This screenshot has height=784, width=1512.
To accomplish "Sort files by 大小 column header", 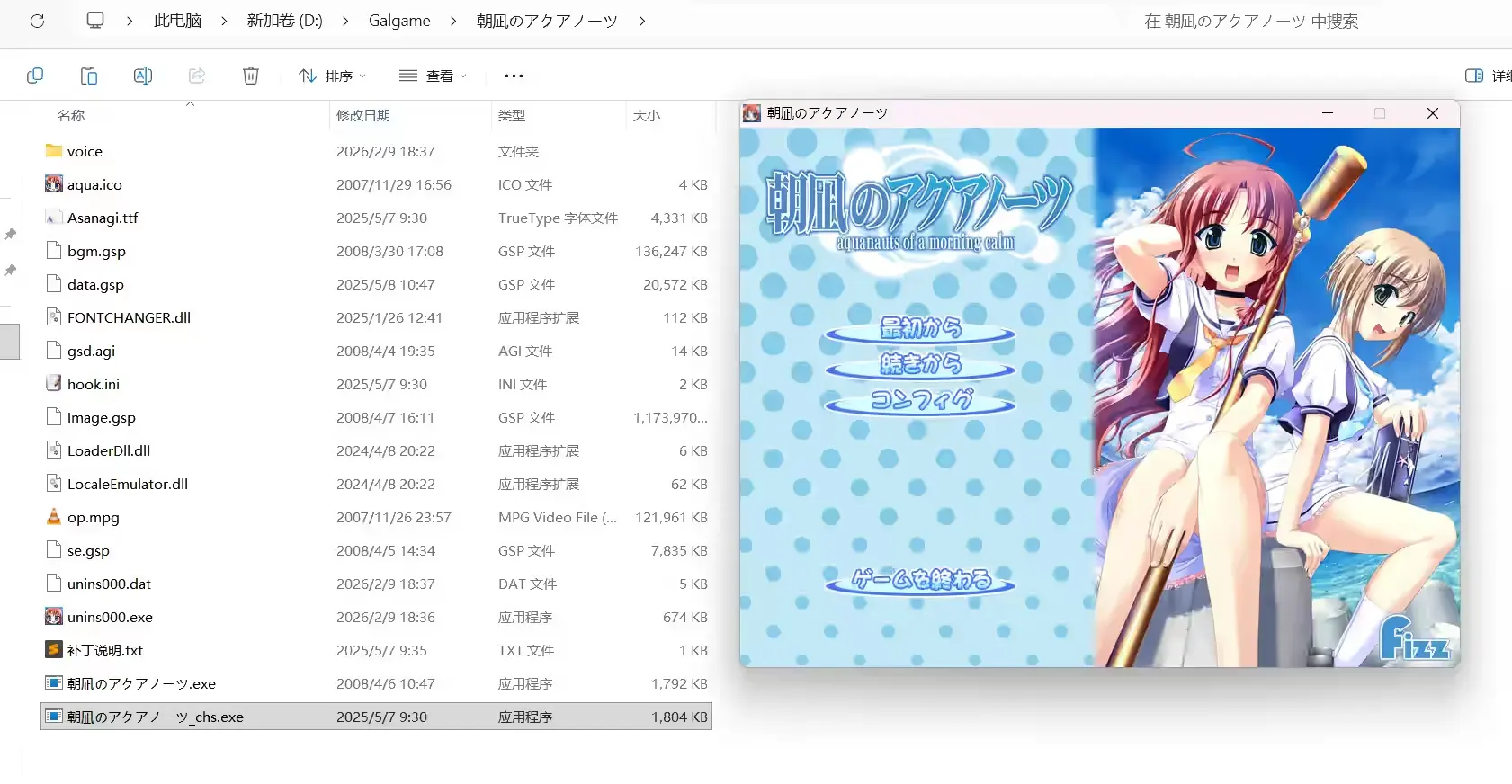I will point(647,115).
